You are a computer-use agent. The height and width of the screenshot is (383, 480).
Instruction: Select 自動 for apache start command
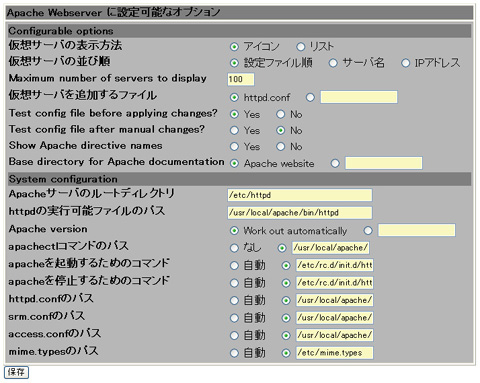[234, 266]
